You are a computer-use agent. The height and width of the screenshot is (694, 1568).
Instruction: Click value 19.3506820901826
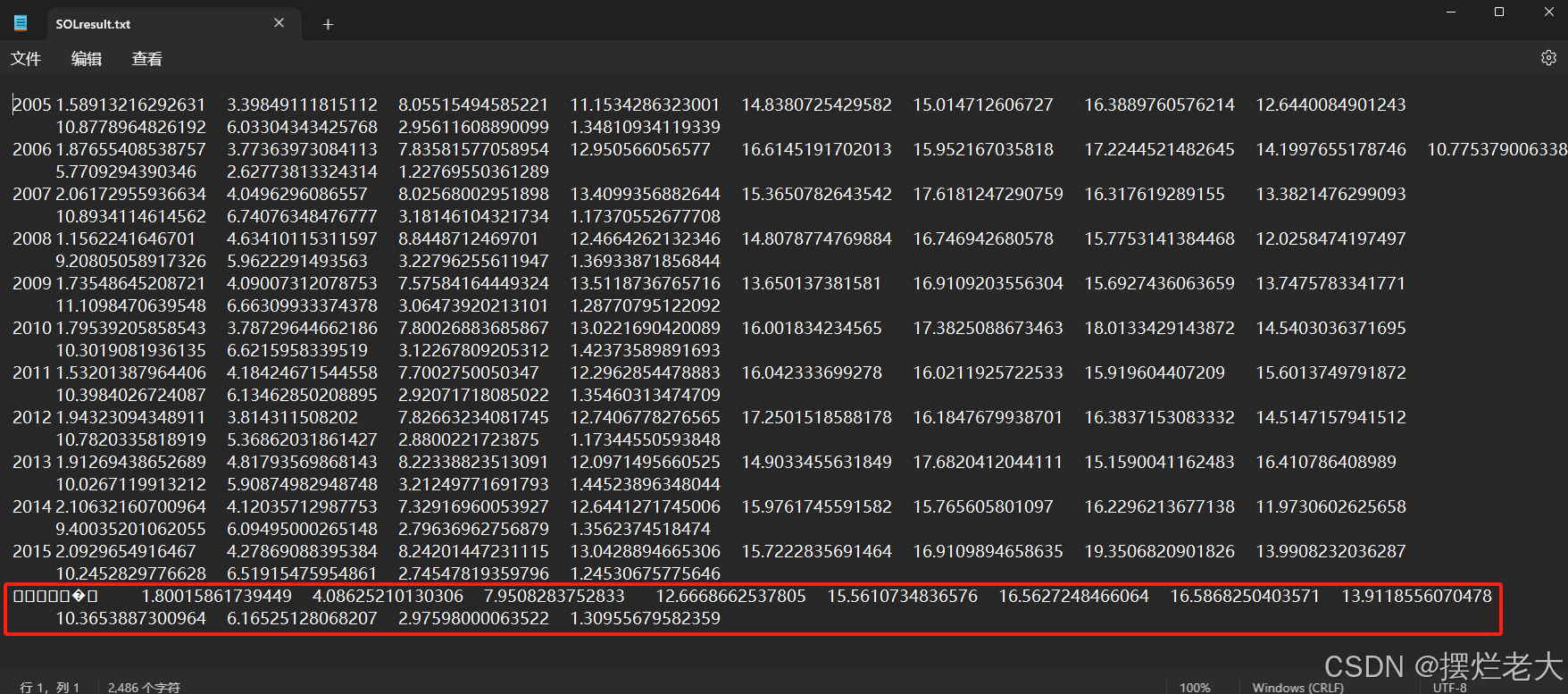pos(1159,551)
